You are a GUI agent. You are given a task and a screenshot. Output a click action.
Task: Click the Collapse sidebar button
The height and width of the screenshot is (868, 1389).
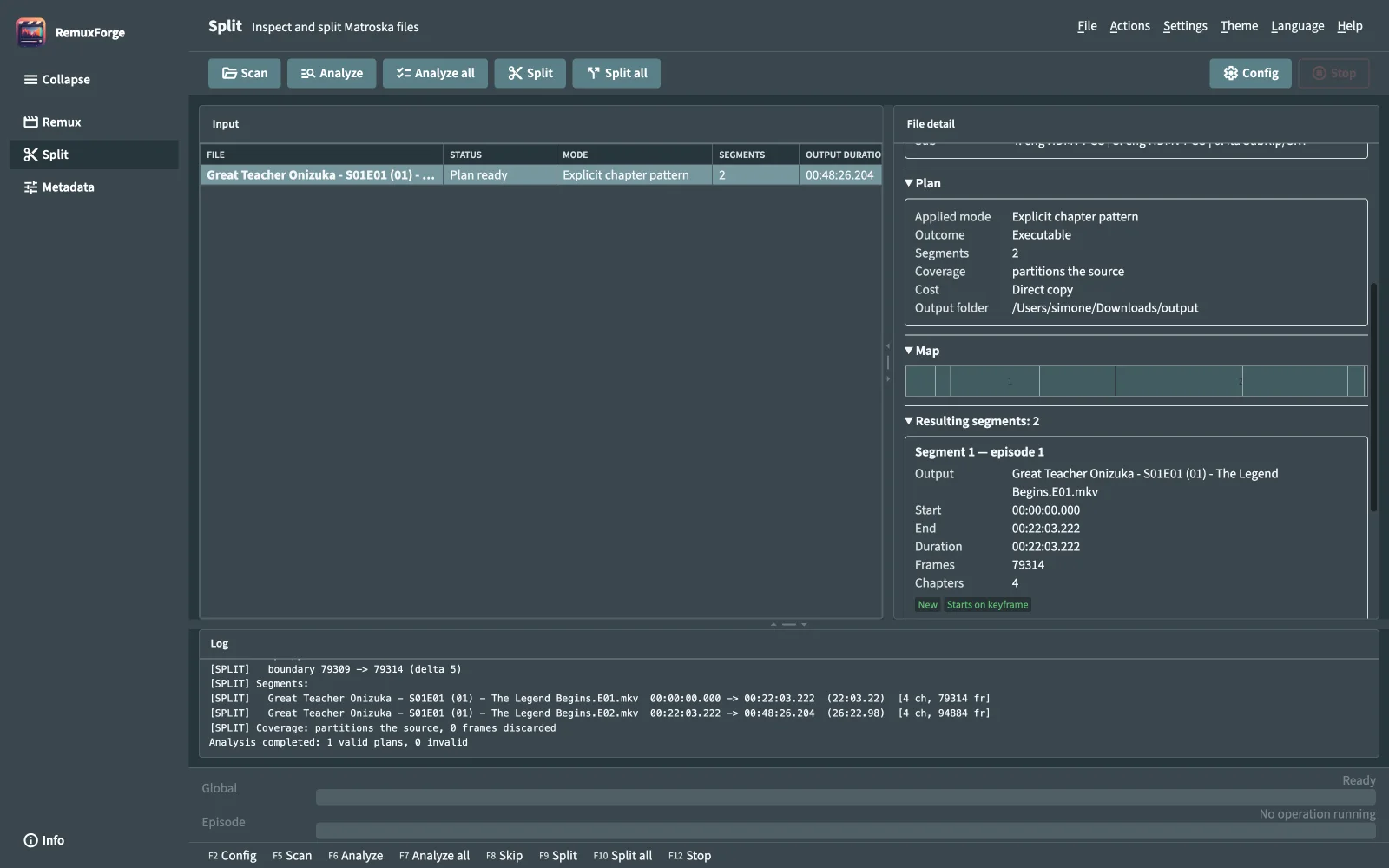(94, 80)
